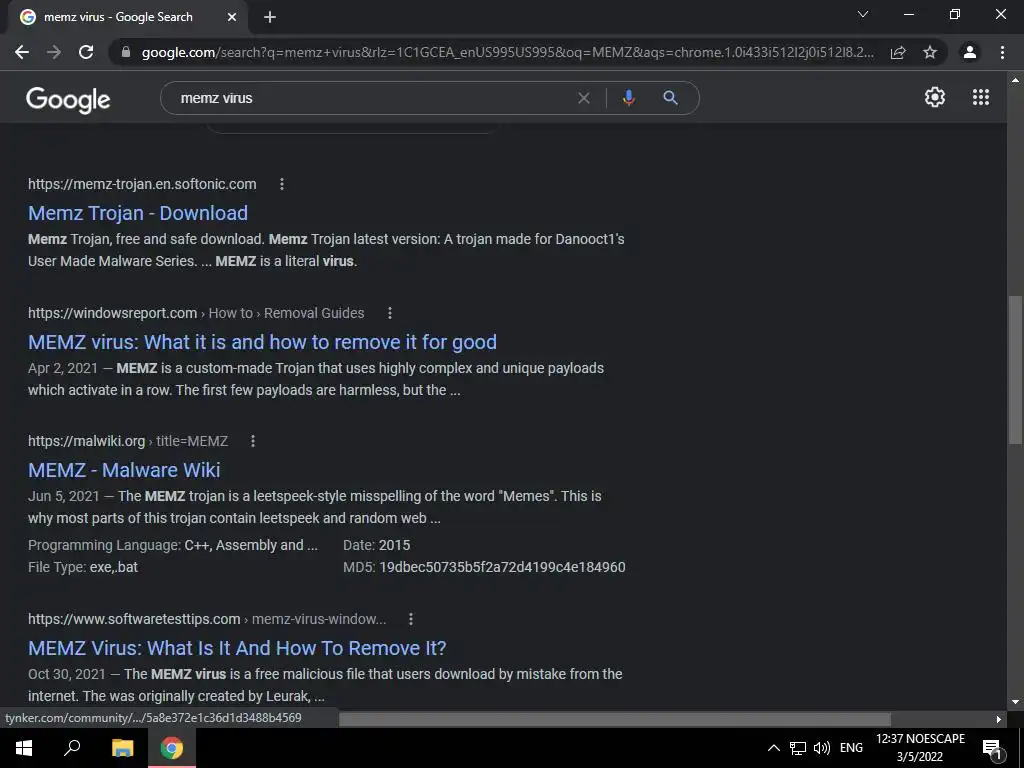This screenshot has height=768, width=1024.
Task: Go back to the previous page
Action: 22,52
